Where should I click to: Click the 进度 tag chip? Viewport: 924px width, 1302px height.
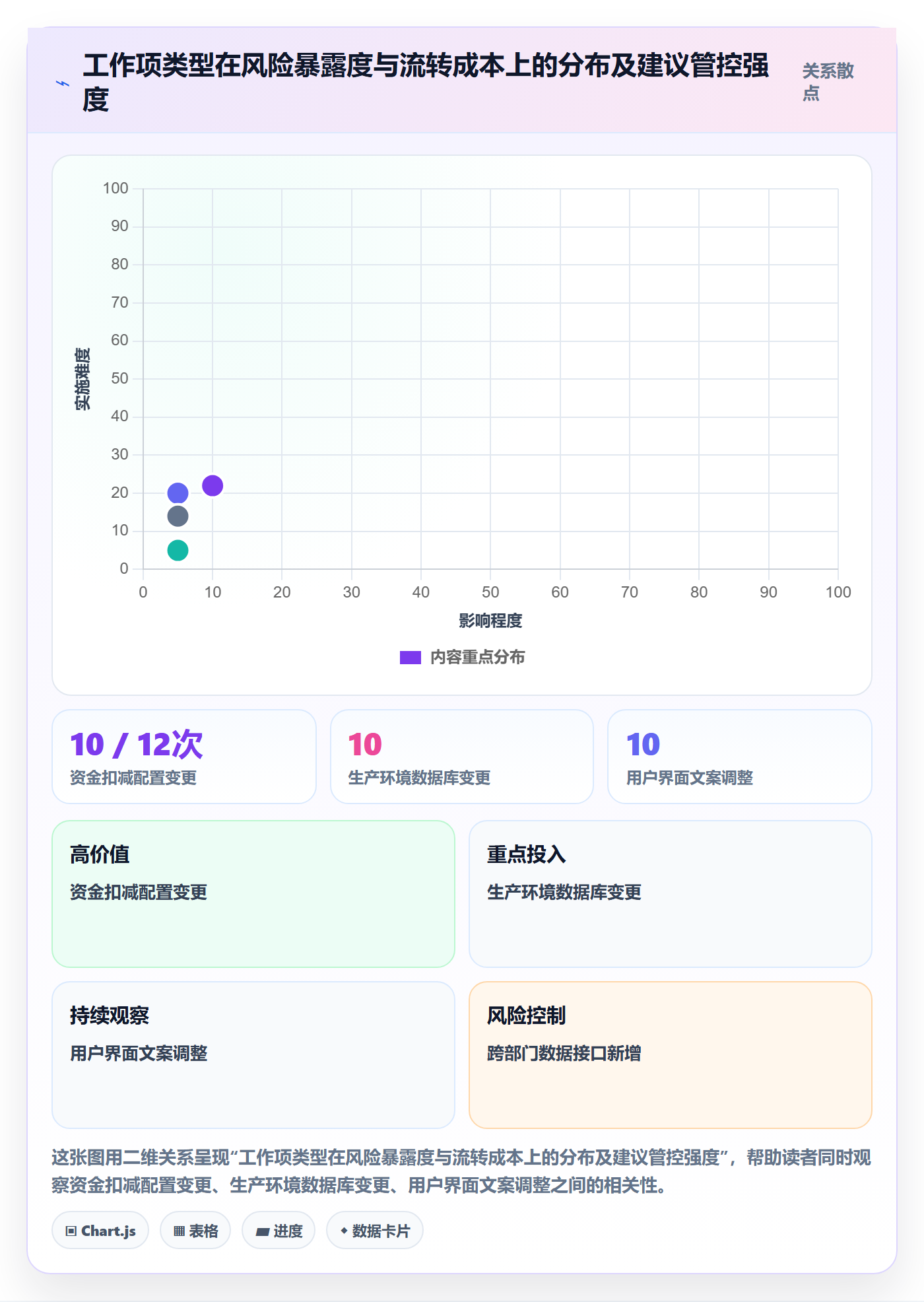point(279,1231)
